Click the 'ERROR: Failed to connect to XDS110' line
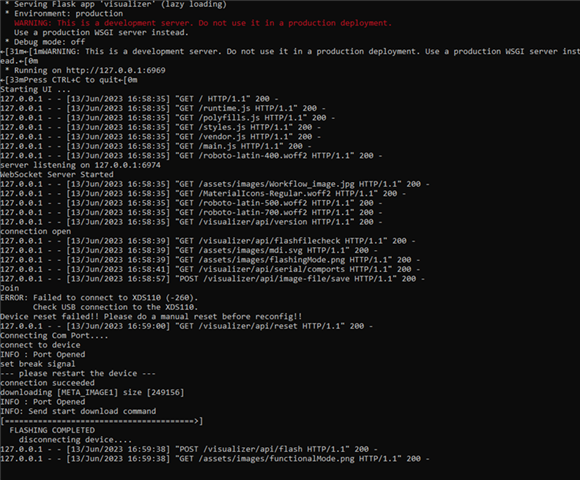Viewport: 580px width, 480px height. (x=99, y=298)
